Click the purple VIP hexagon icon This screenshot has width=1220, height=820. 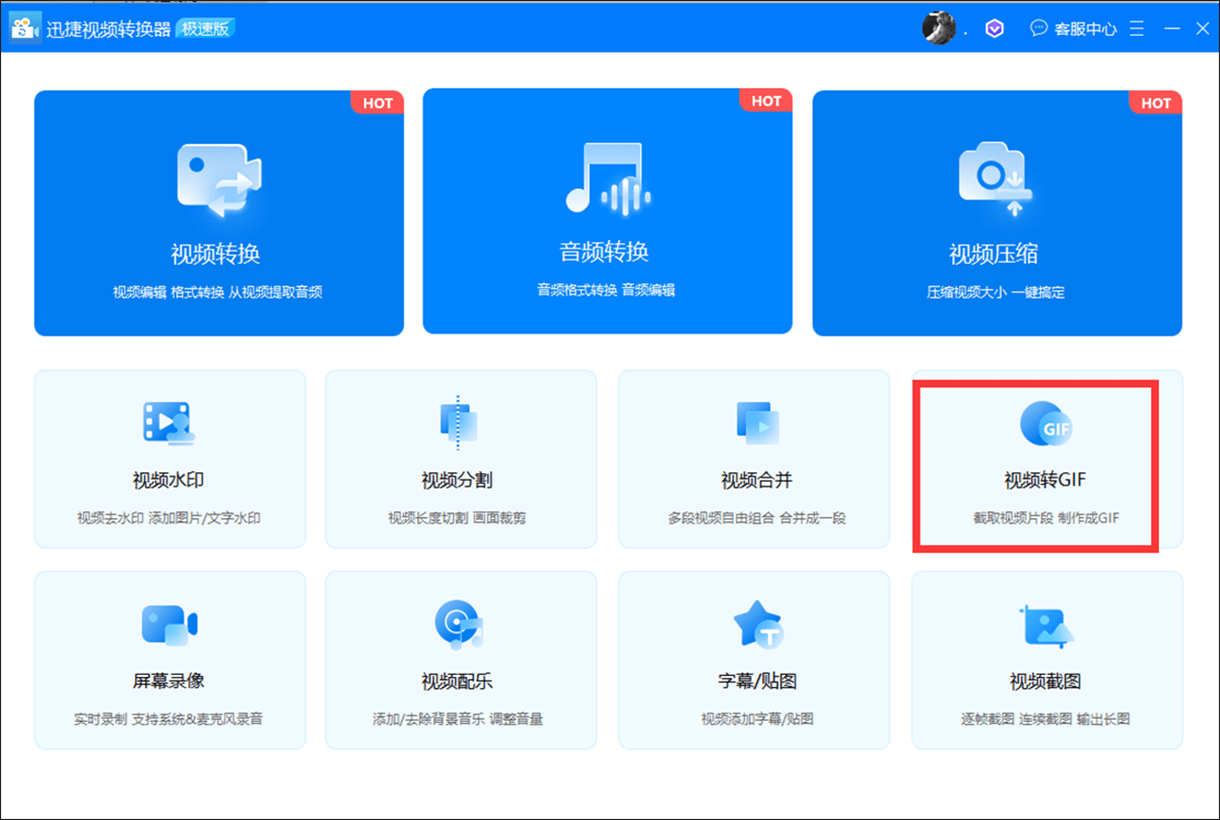(994, 29)
